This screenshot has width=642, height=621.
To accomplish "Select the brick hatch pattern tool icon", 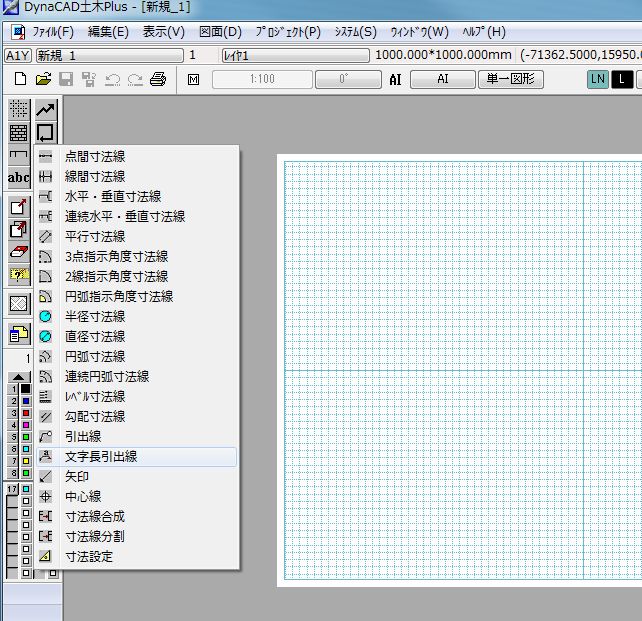I will (18, 133).
